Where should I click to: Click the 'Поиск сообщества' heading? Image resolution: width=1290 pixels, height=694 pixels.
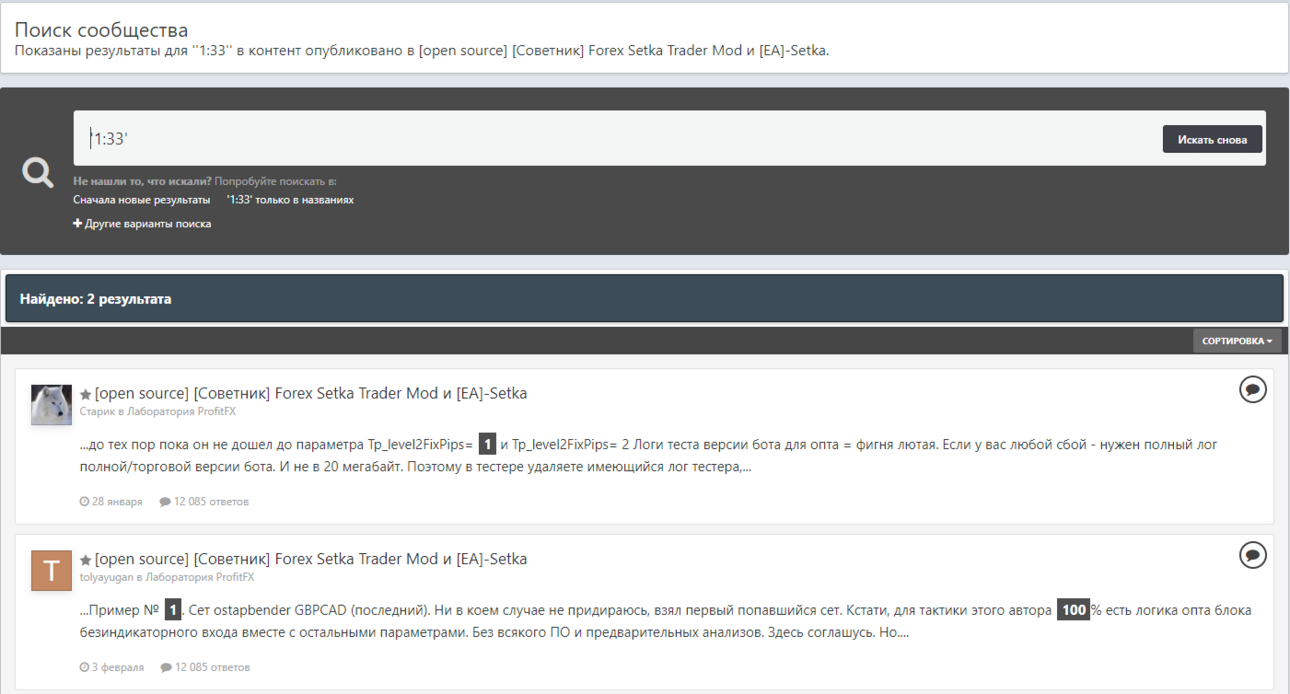click(101, 30)
